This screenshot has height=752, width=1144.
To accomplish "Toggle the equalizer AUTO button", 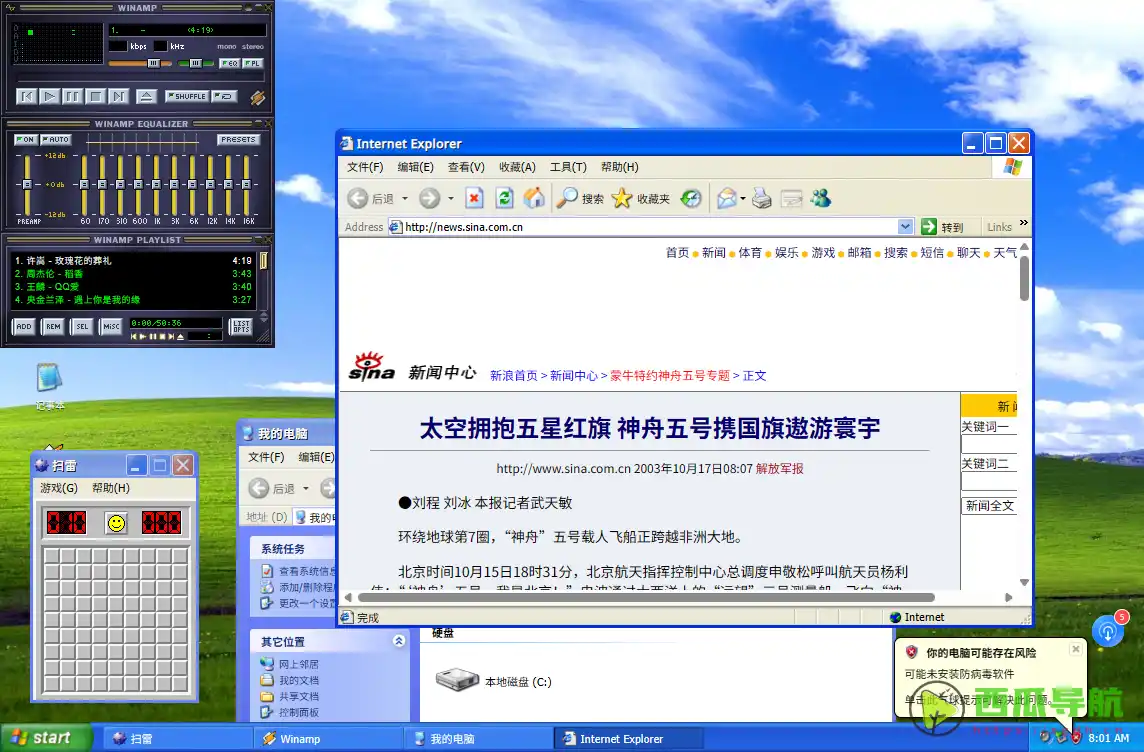I will [55, 139].
